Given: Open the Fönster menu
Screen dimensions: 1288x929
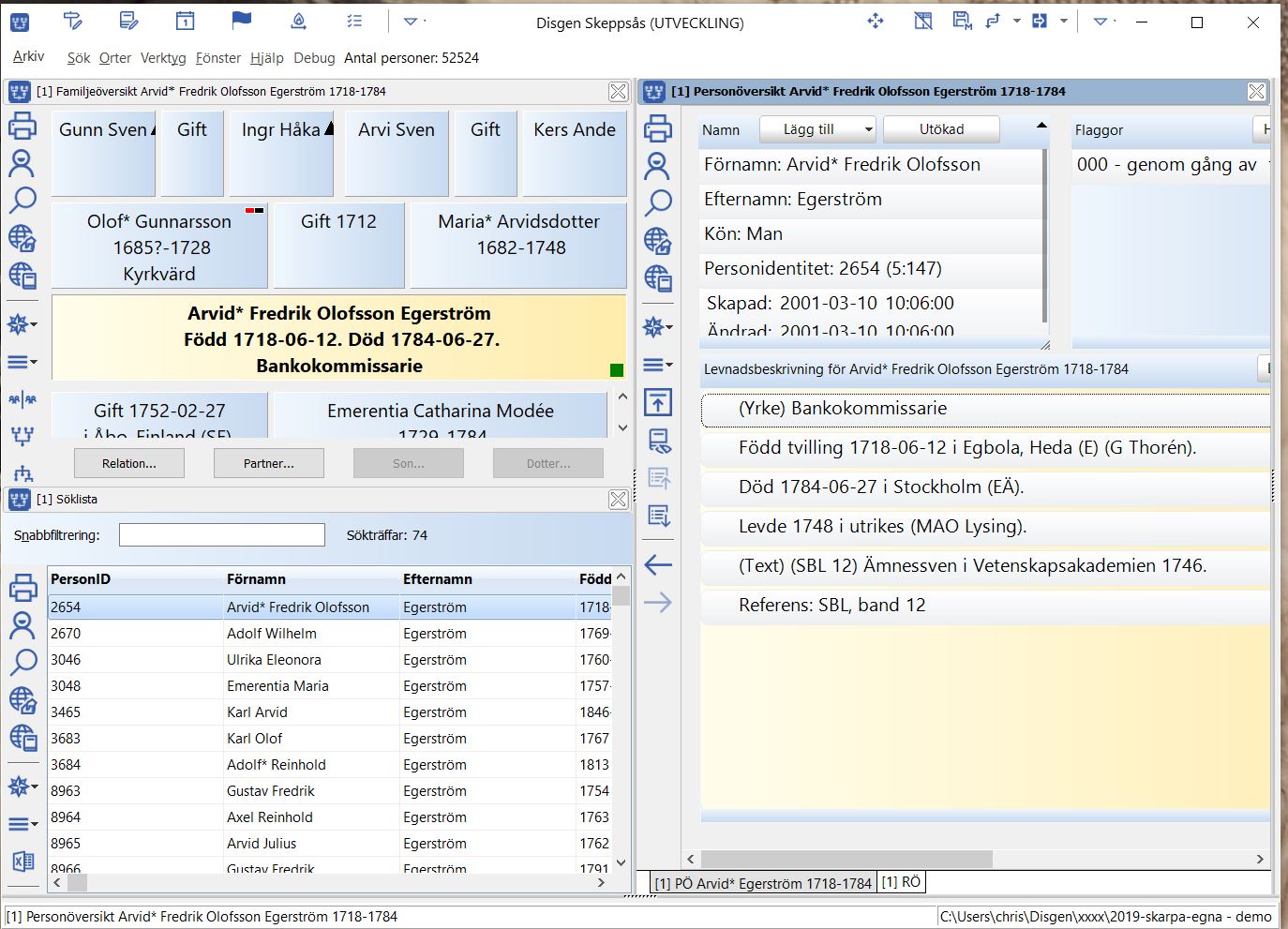Looking at the screenshot, I should coord(218,58).
